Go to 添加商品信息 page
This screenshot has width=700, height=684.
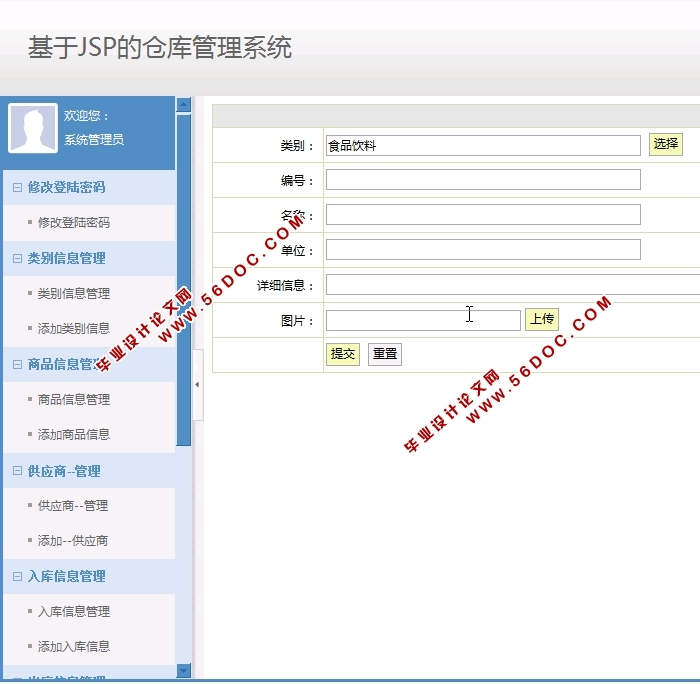click(x=73, y=434)
